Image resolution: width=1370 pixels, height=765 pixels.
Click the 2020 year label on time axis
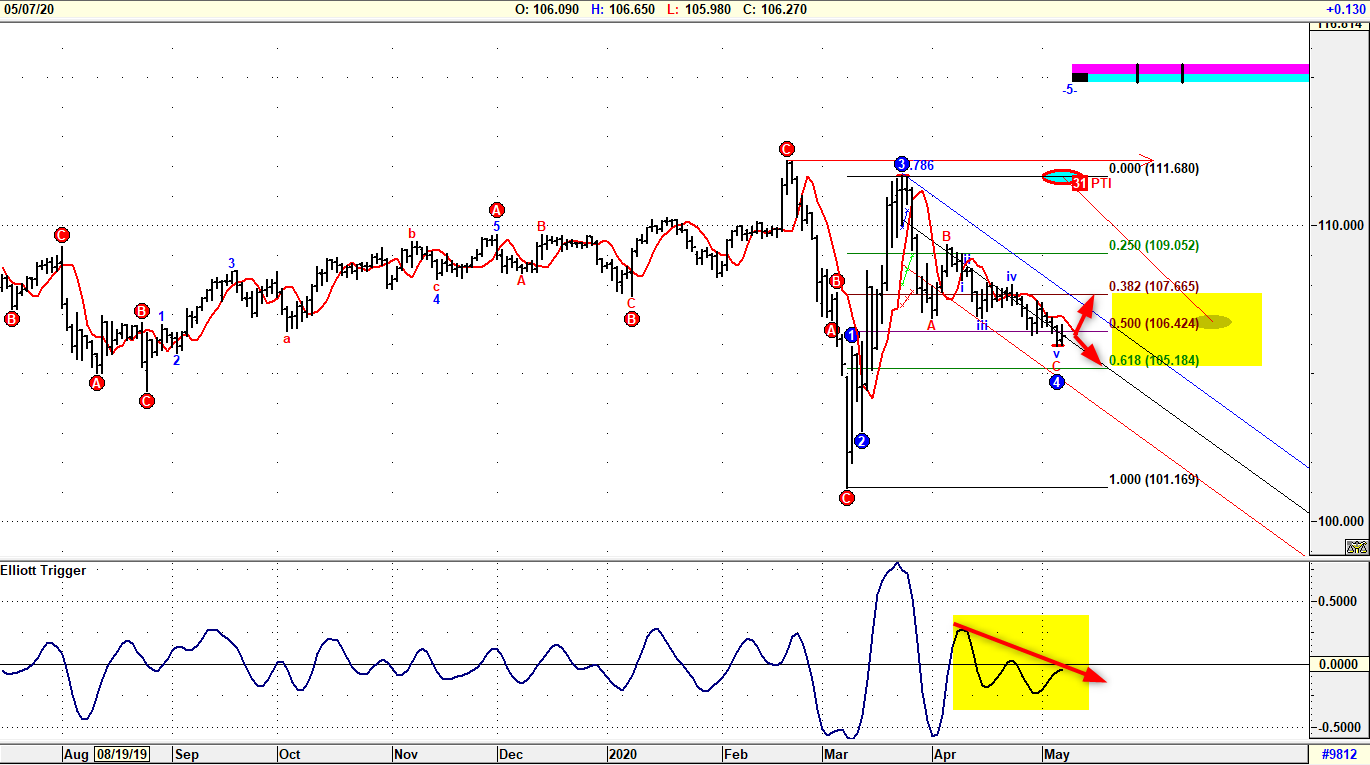623,754
